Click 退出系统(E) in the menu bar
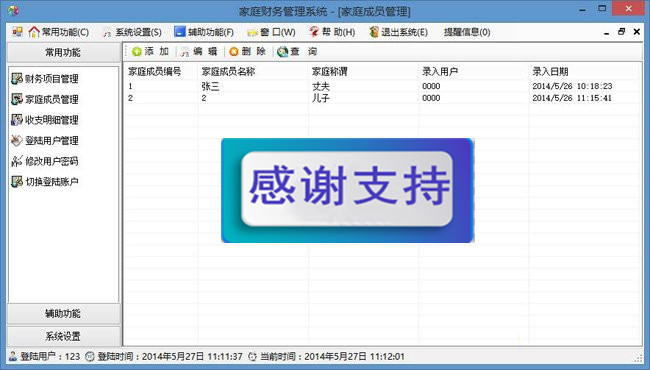The width and height of the screenshot is (650, 370). pos(398,32)
